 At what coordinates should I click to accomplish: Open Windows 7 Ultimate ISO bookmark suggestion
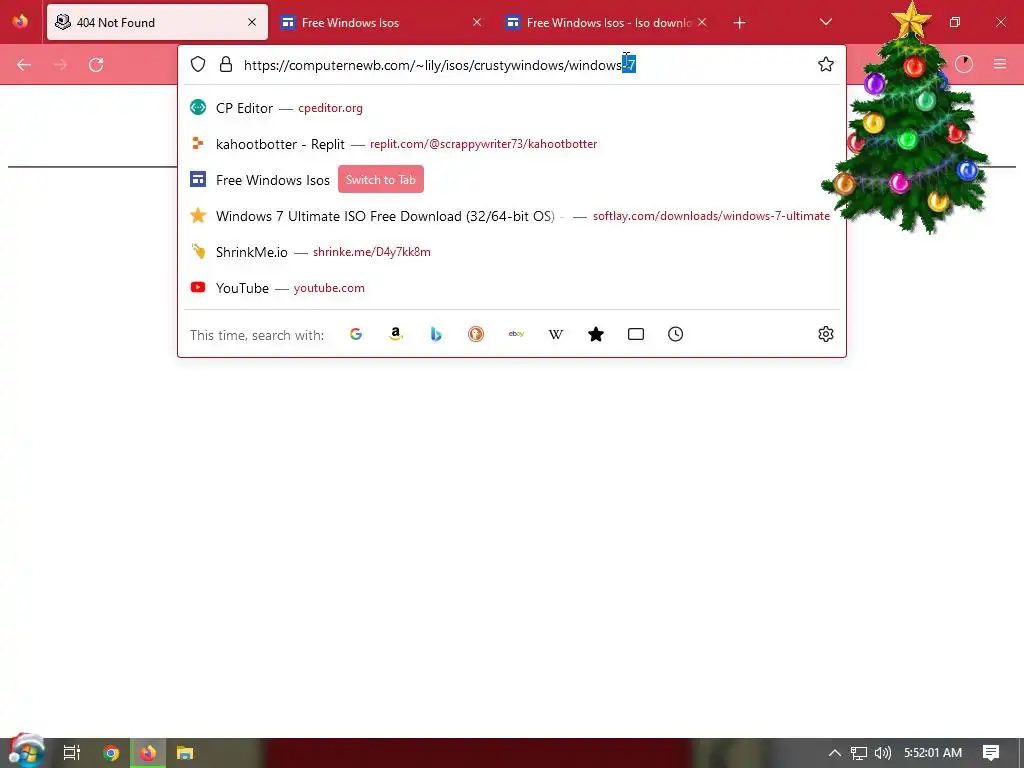pos(512,216)
